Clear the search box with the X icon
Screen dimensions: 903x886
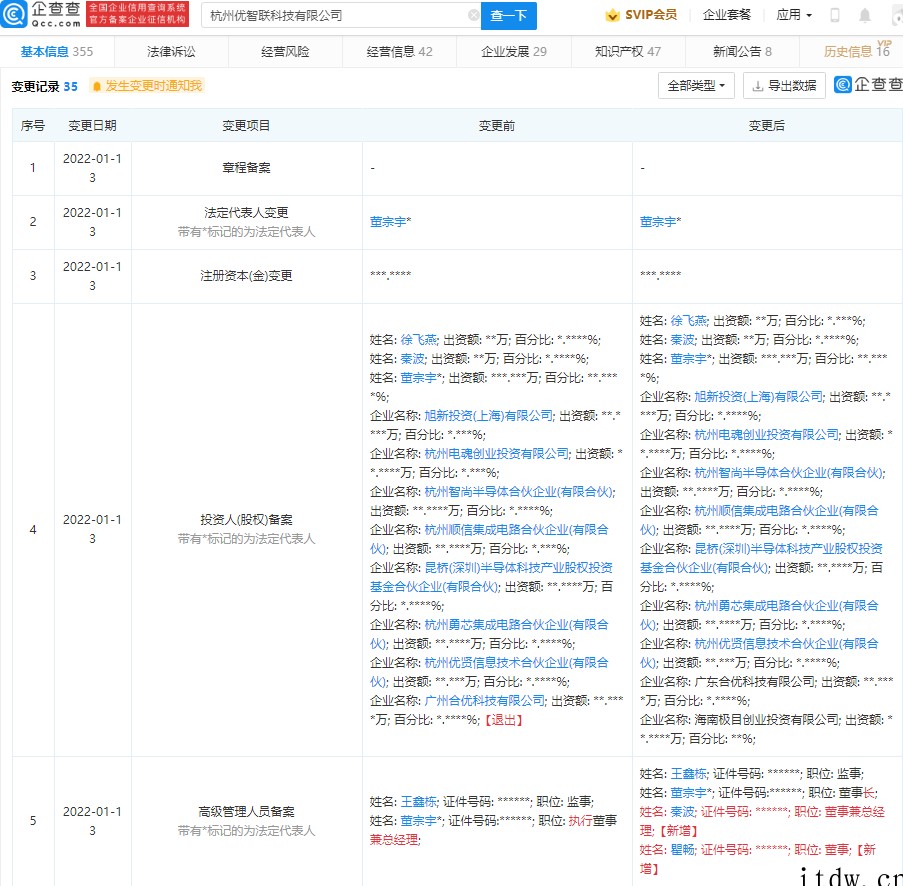click(473, 16)
